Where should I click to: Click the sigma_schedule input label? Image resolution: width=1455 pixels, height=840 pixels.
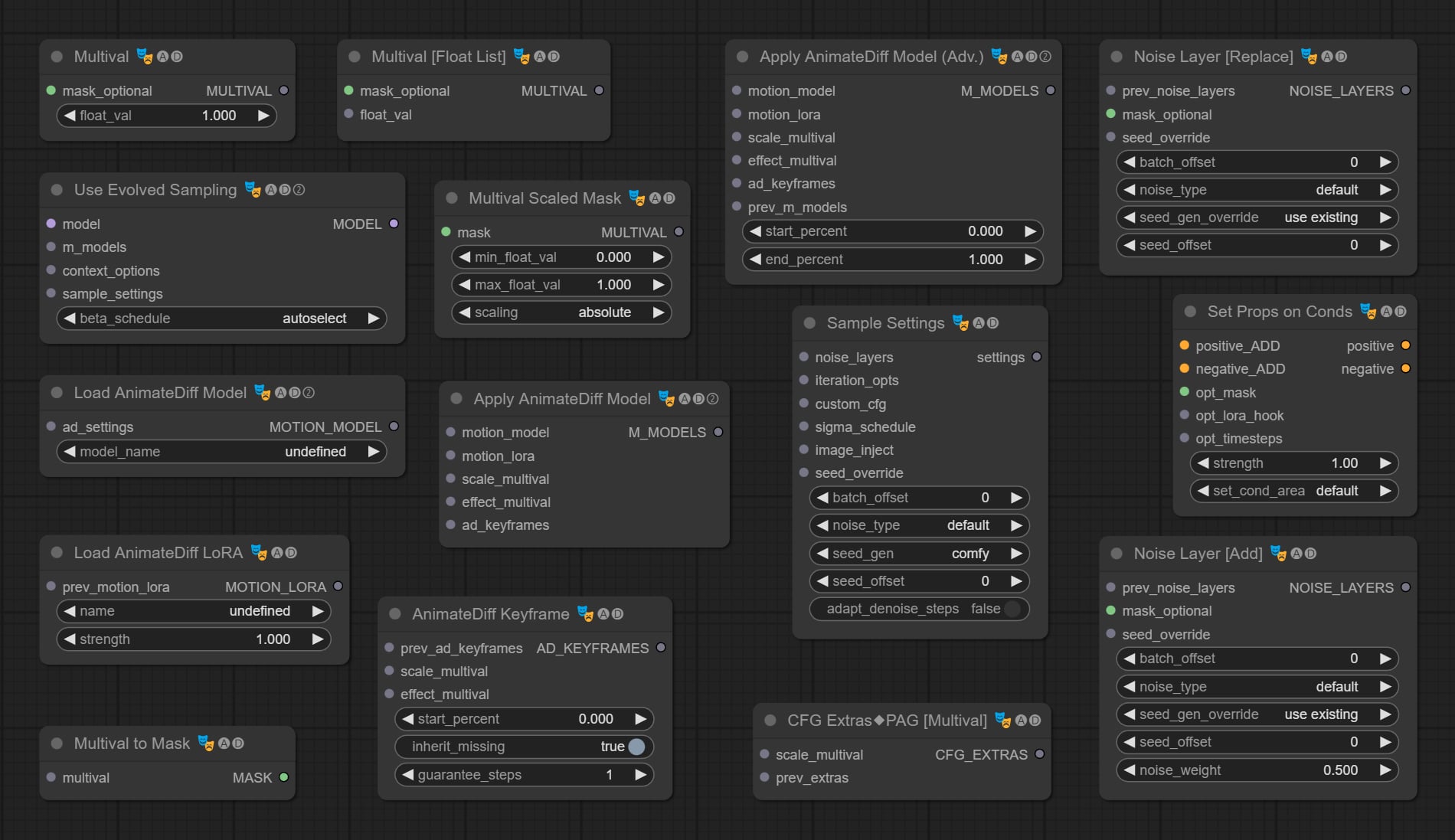click(x=865, y=427)
